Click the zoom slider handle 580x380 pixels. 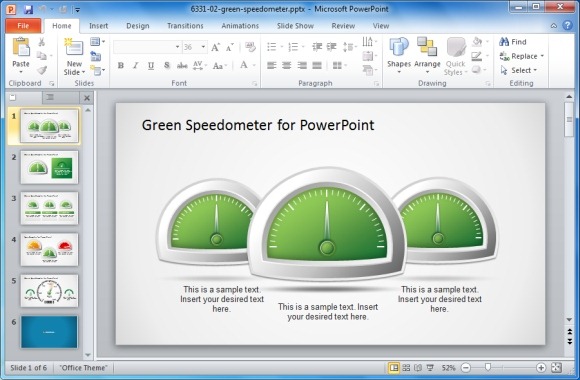488,367
